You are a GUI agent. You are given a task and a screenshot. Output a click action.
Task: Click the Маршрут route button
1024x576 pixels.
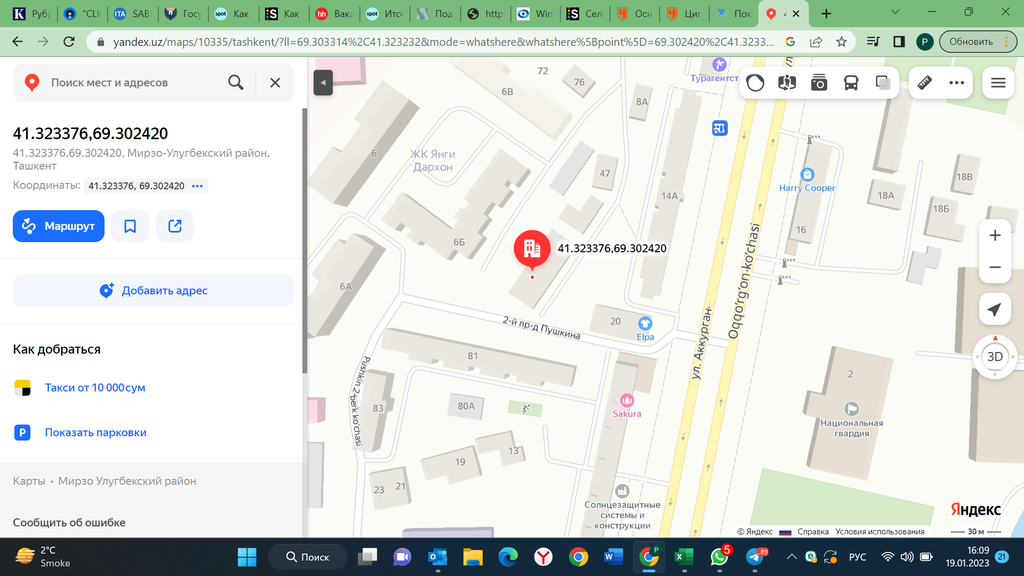(59, 226)
